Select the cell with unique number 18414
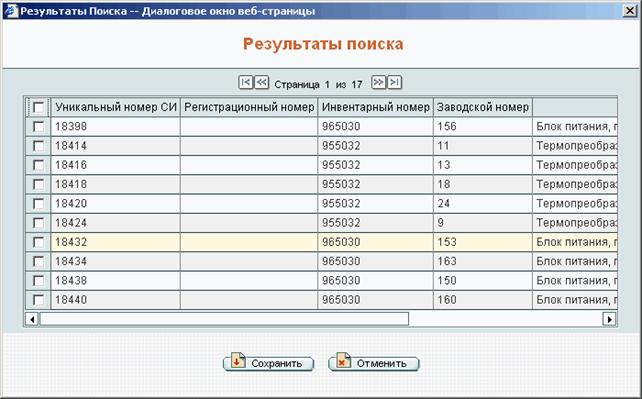The width and height of the screenshot is (642, 399). click(x=115, y=146)
